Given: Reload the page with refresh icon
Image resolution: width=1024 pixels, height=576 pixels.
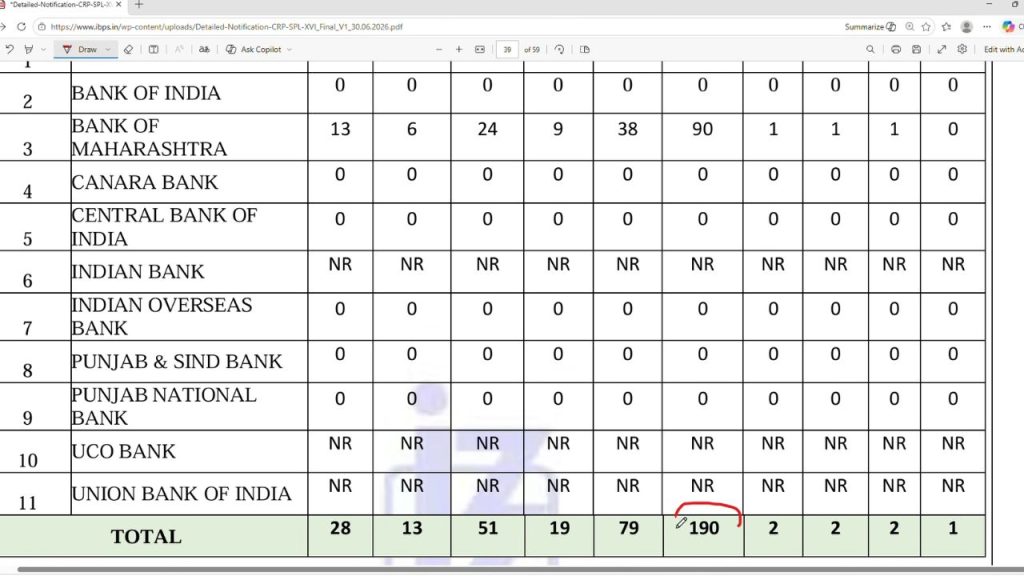Looking at the screenshot, I should tap(22, 27).
